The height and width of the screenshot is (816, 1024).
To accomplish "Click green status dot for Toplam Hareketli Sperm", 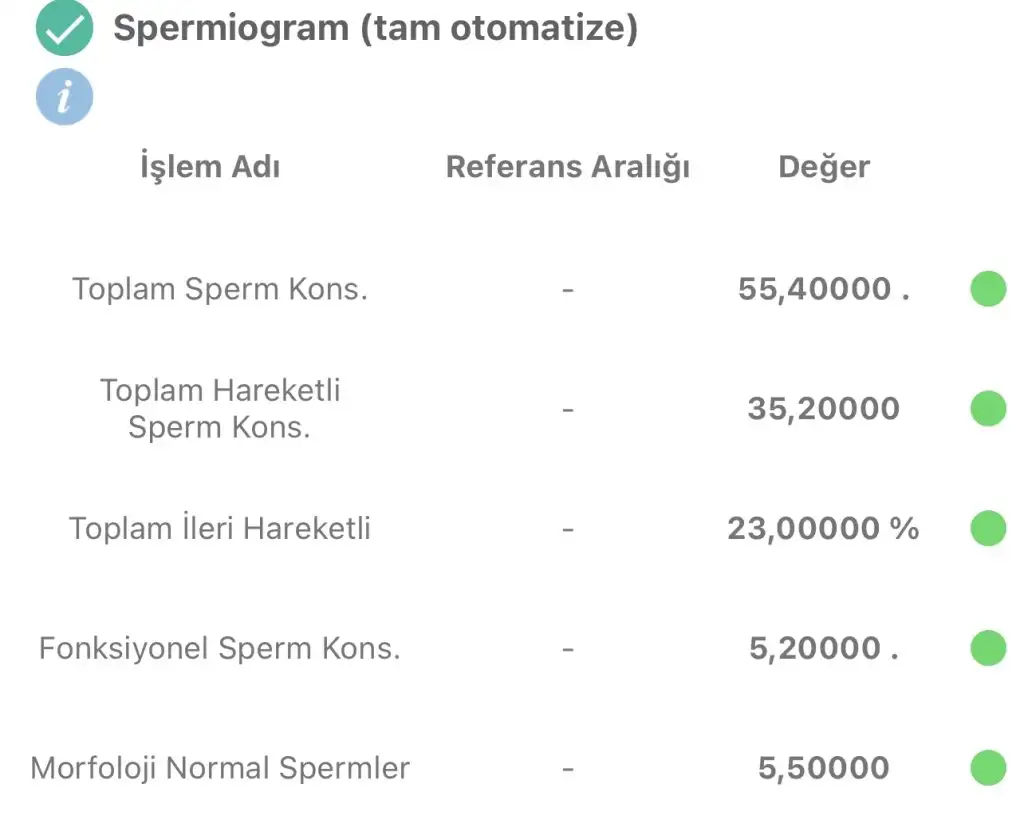I will 988,409.
